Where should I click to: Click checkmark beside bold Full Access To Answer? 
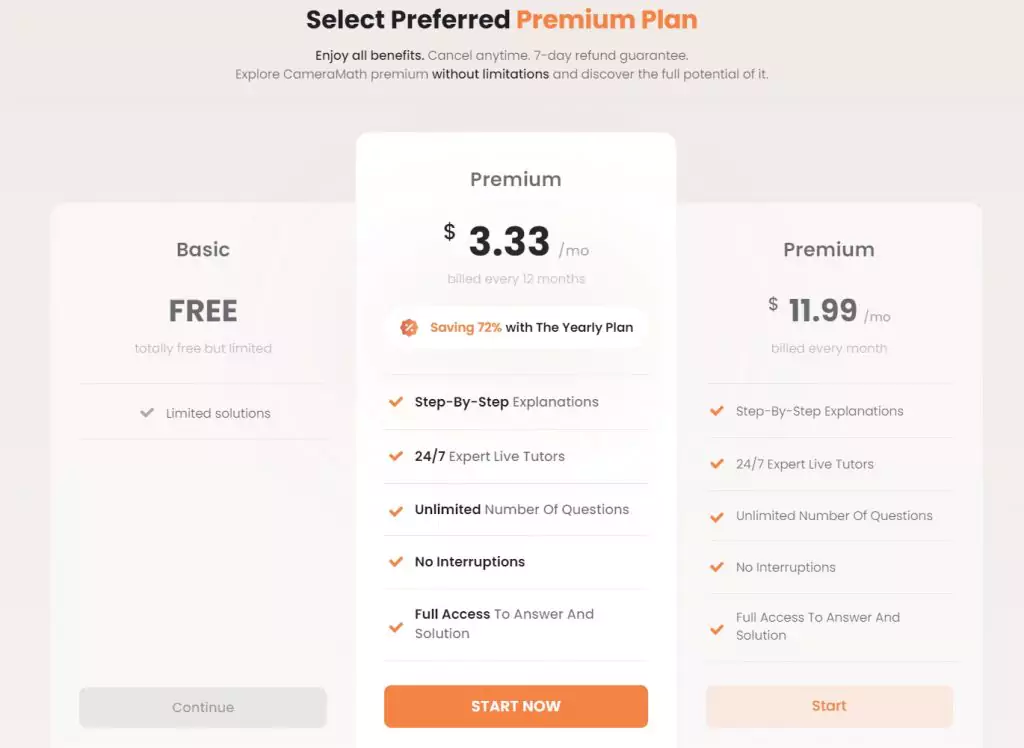pos(396,628)
